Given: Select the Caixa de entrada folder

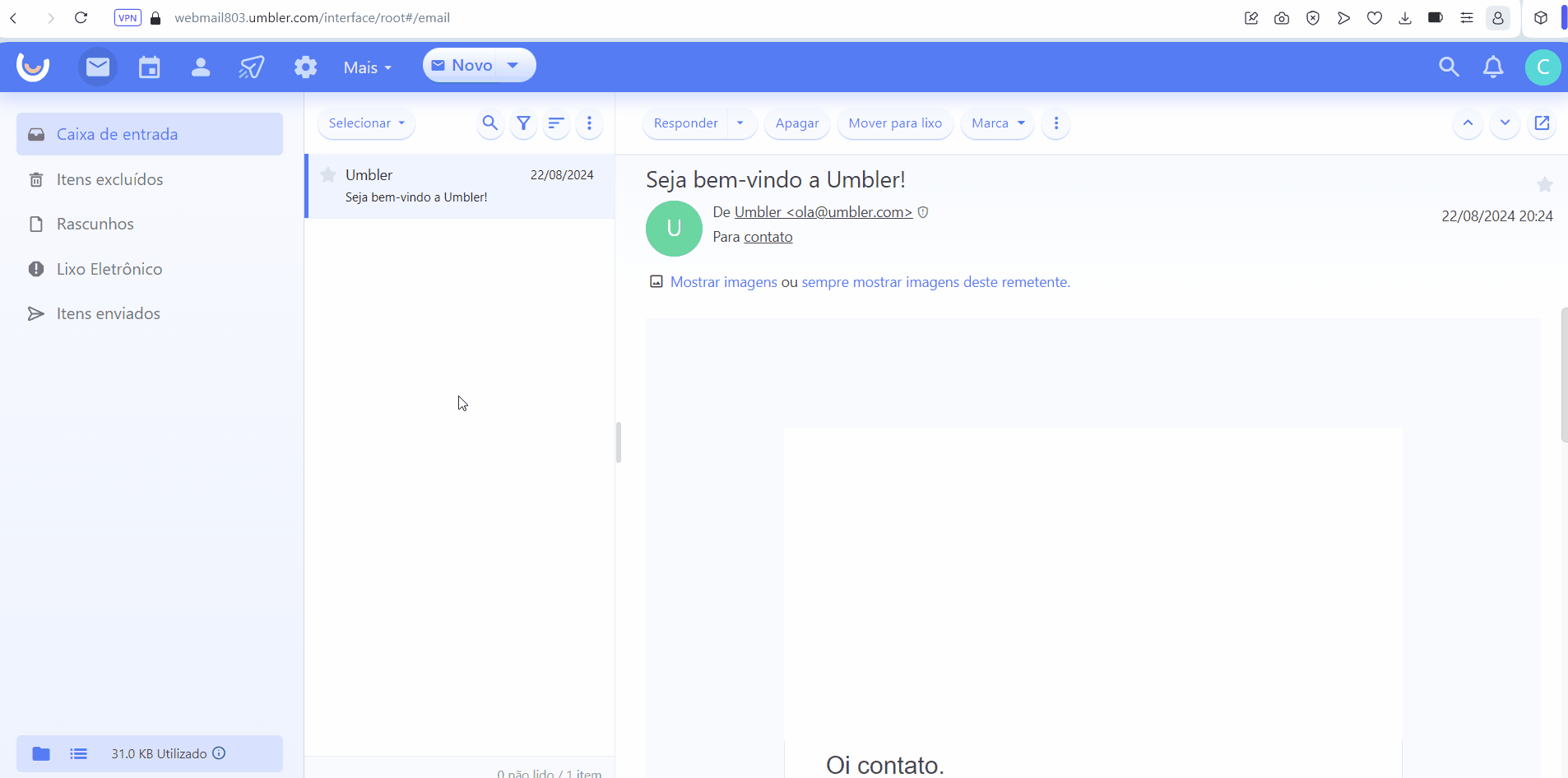Looking at the screenshot, I should pyautogui.click(x=150, y=134).
